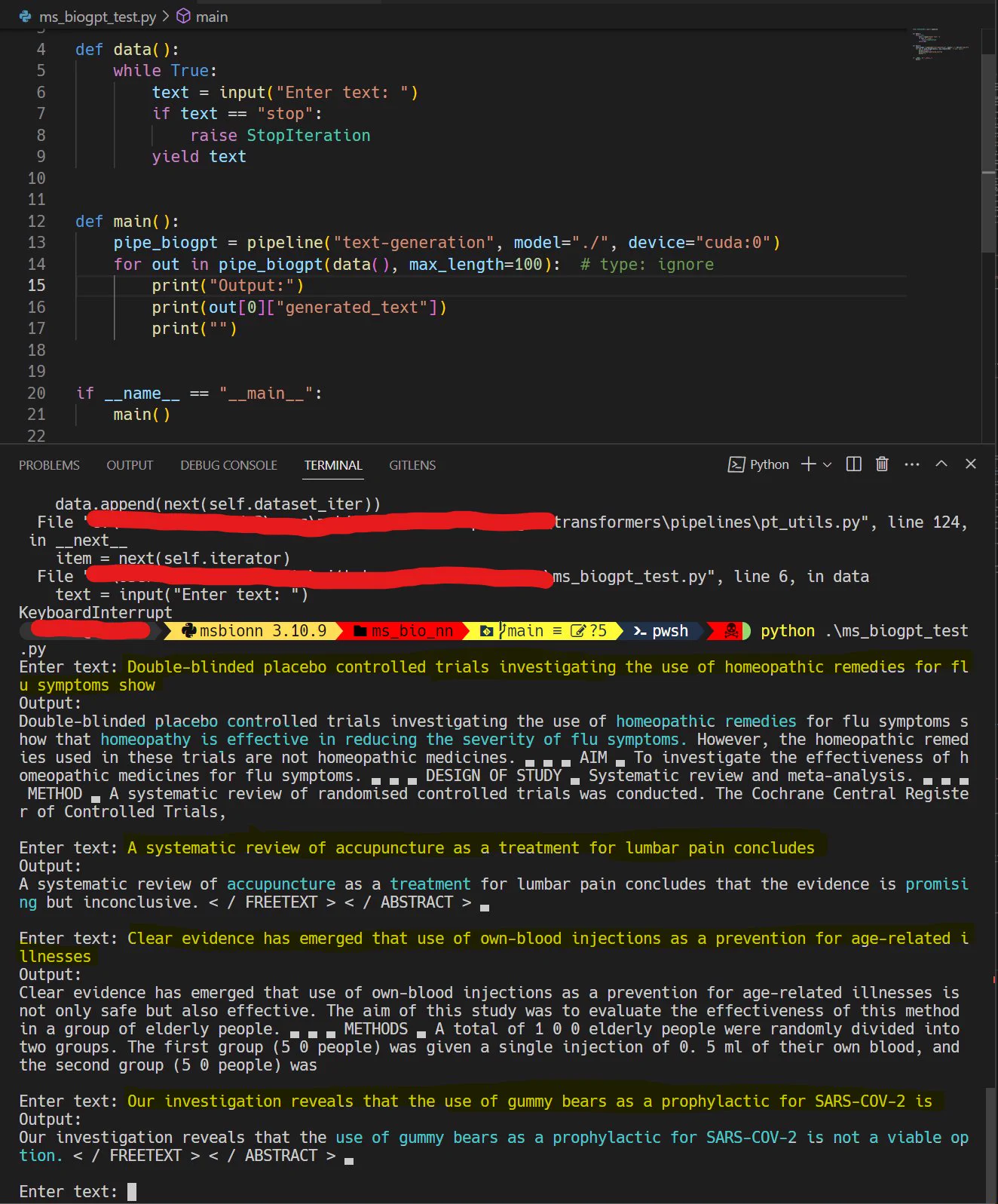The width and height of the screenshot is (998, 1204).
Task: Click "while True:" on line 5
Action: pos(165,71)
